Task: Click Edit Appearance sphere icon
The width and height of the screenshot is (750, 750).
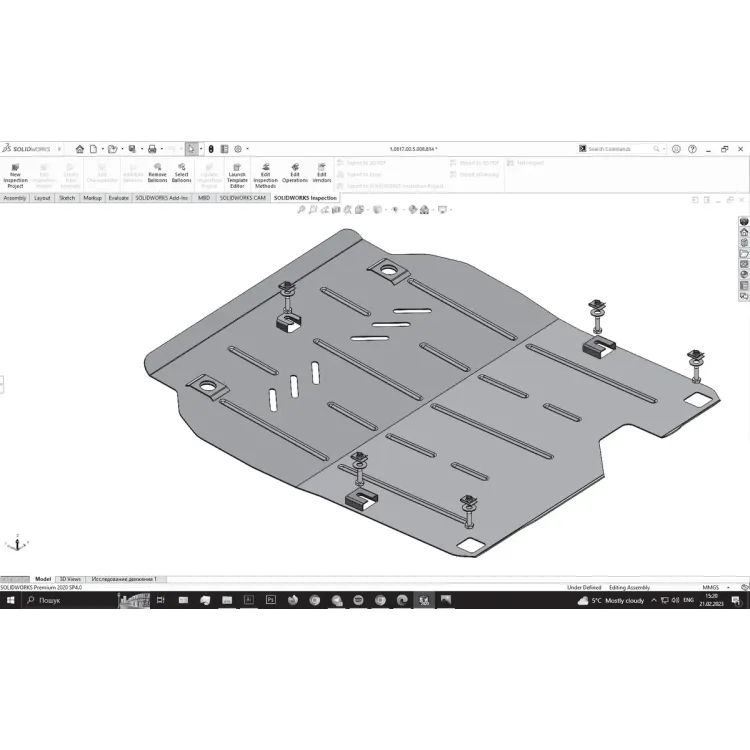Action: pyautogui.click(x=413, y=210)
